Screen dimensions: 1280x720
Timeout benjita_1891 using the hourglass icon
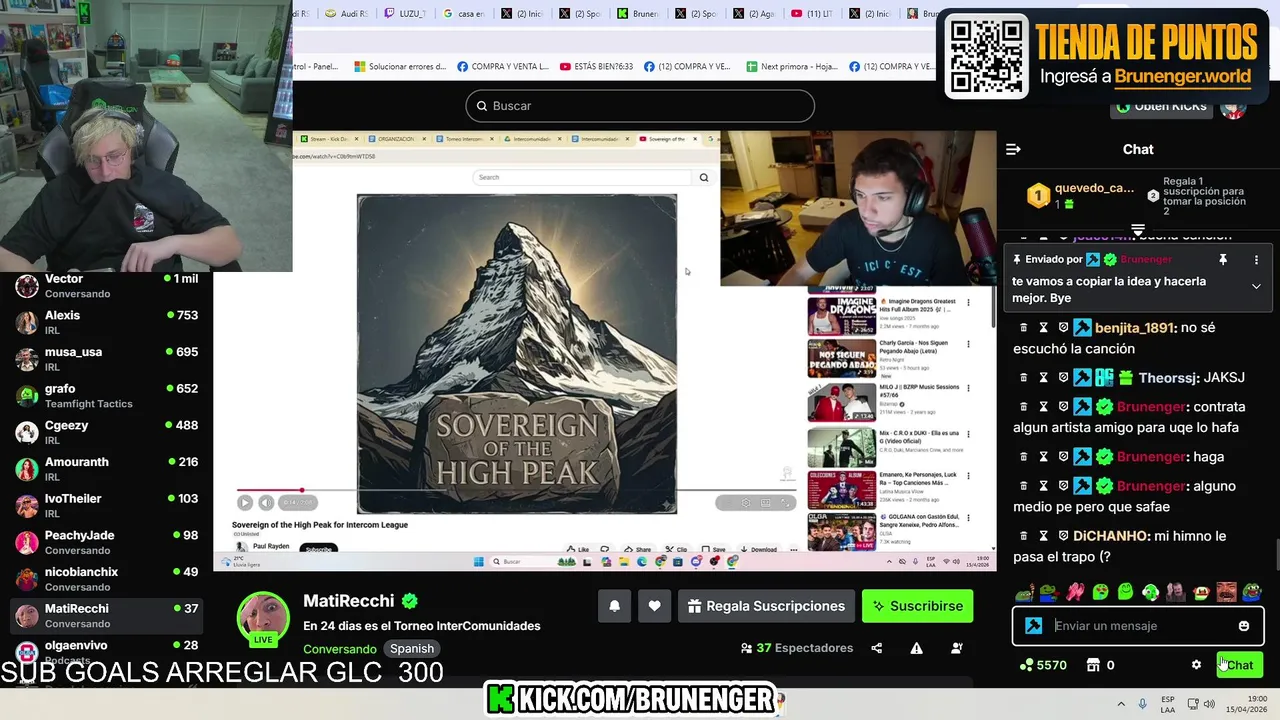coord(1043,327)
